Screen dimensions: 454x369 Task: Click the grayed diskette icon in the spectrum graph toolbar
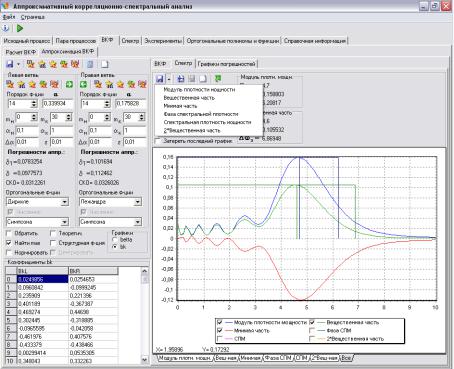192,79
